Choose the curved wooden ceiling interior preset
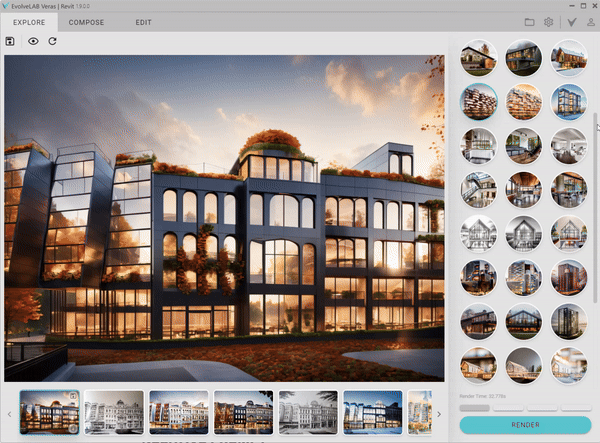The width and height of the screenshot is (600, 443). [523, 190]
